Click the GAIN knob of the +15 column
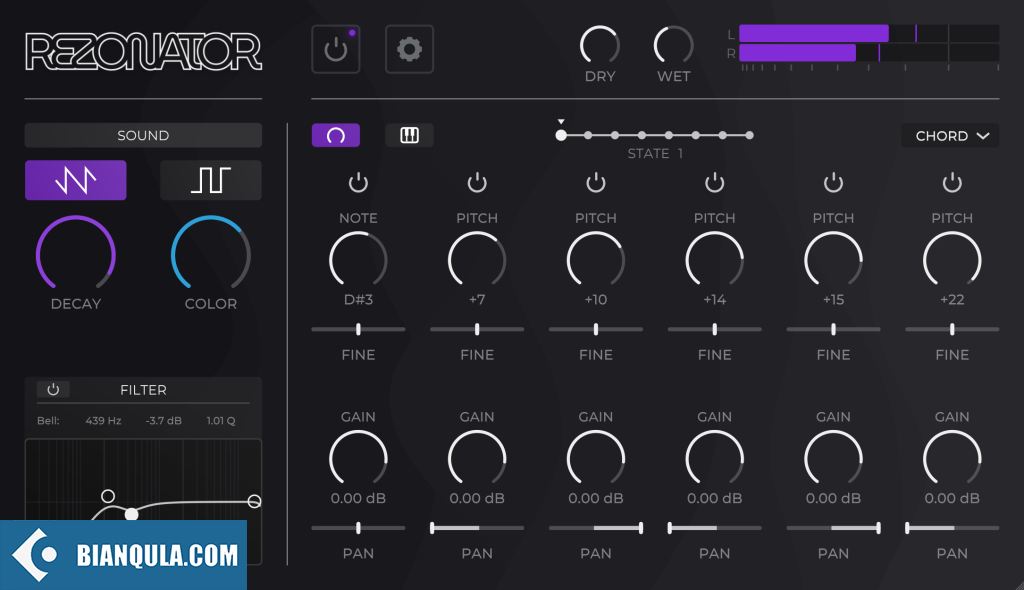Image resolution: width=1024 pixels, height=590 pixels. pyautogui.click(x=833, y=458)
